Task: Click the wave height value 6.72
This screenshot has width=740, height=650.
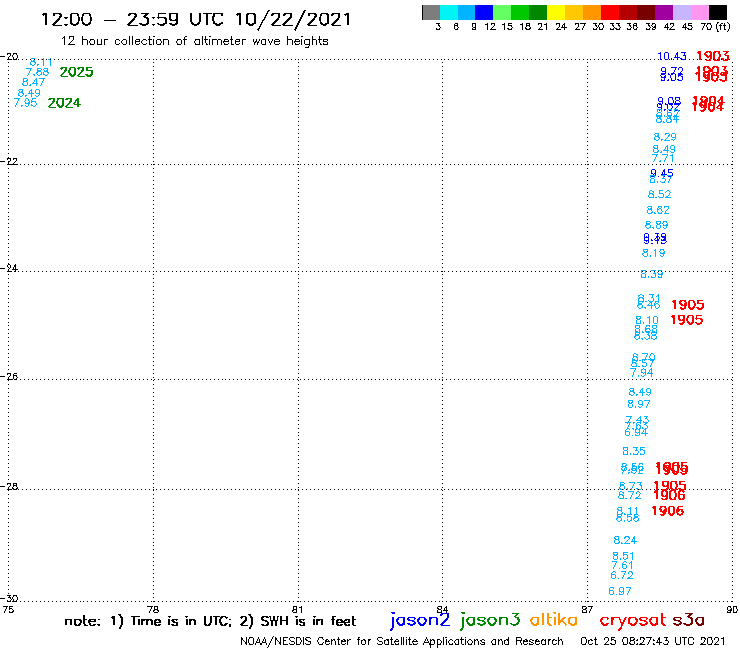Action: tap(622, 575)
